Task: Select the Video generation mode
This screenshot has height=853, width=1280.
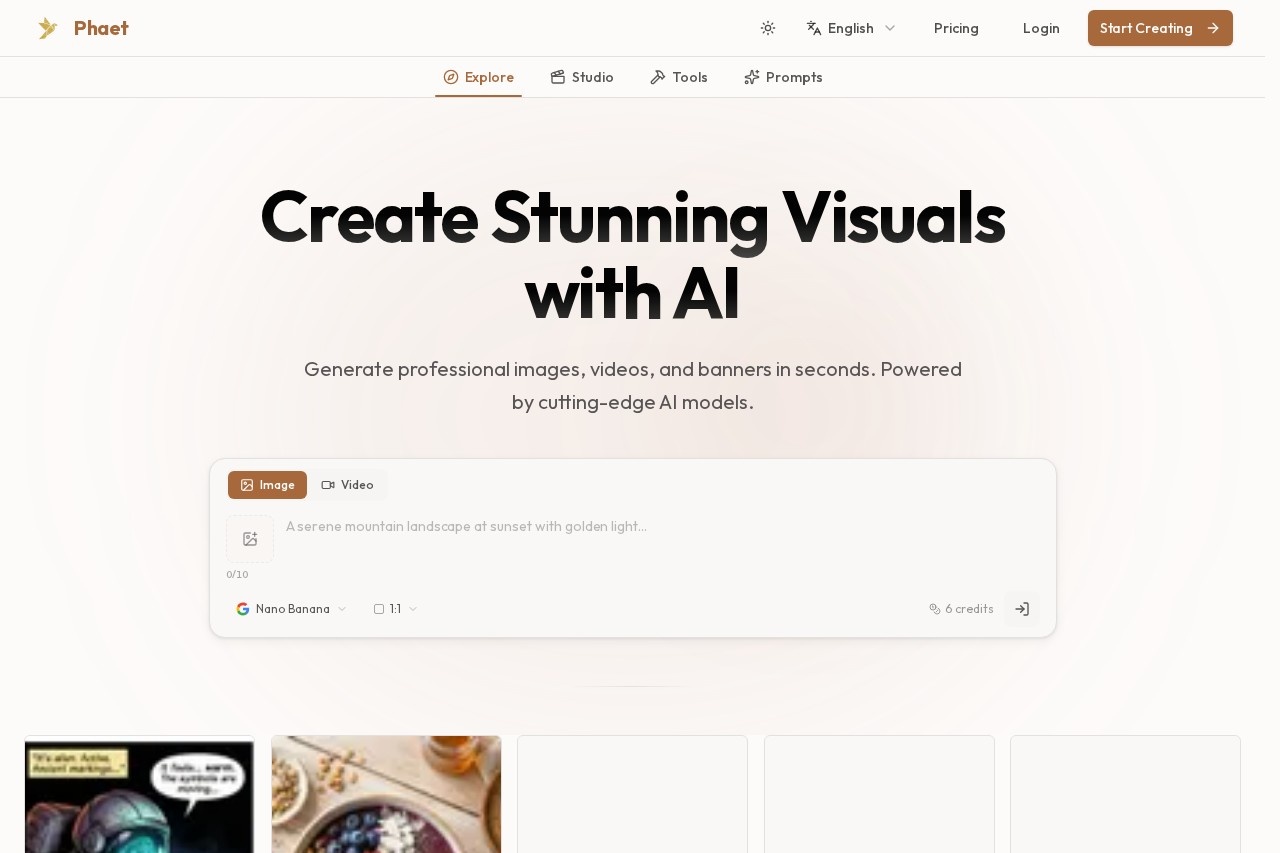Action: point(347,485)
